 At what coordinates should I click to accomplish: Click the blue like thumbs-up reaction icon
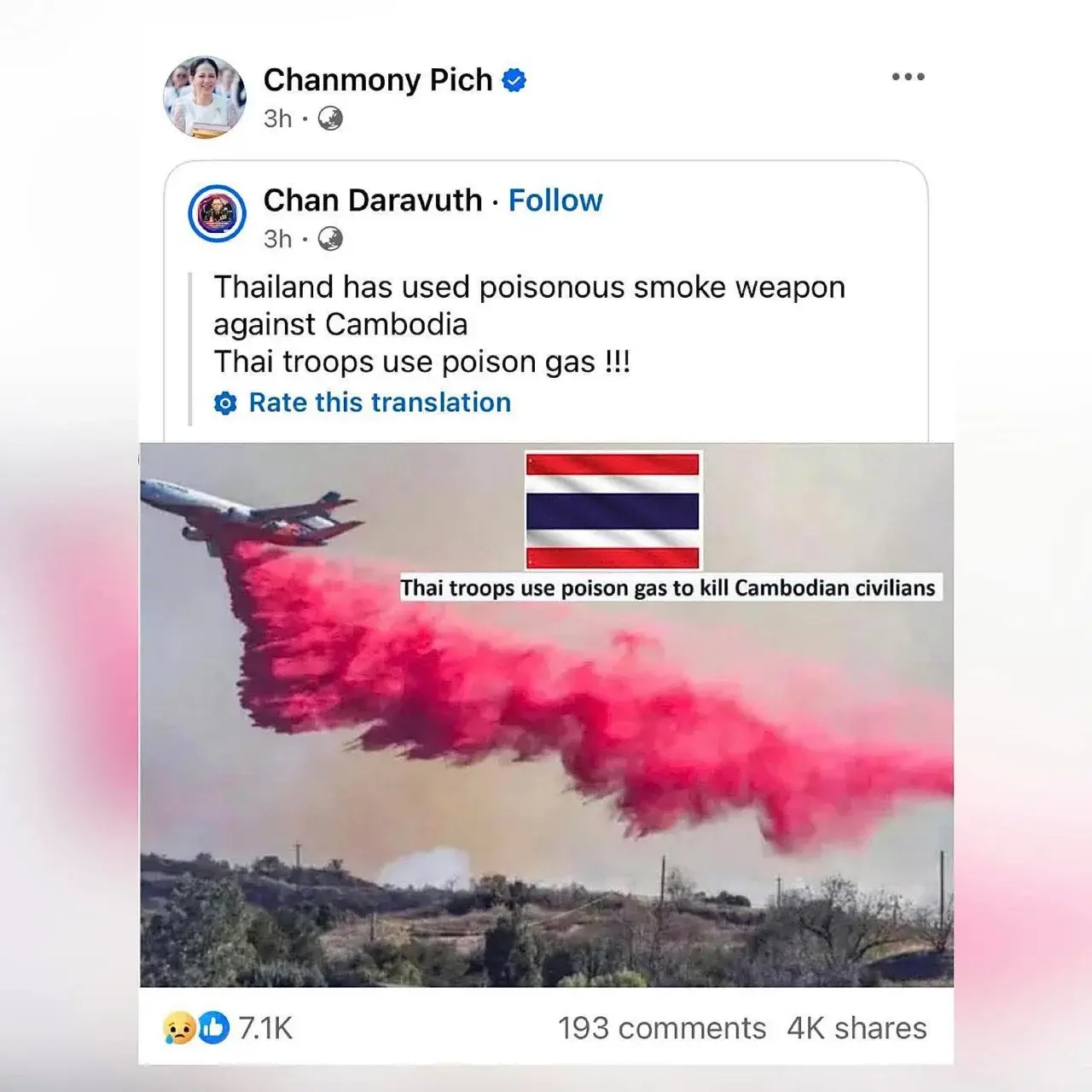coord(214,1028)
